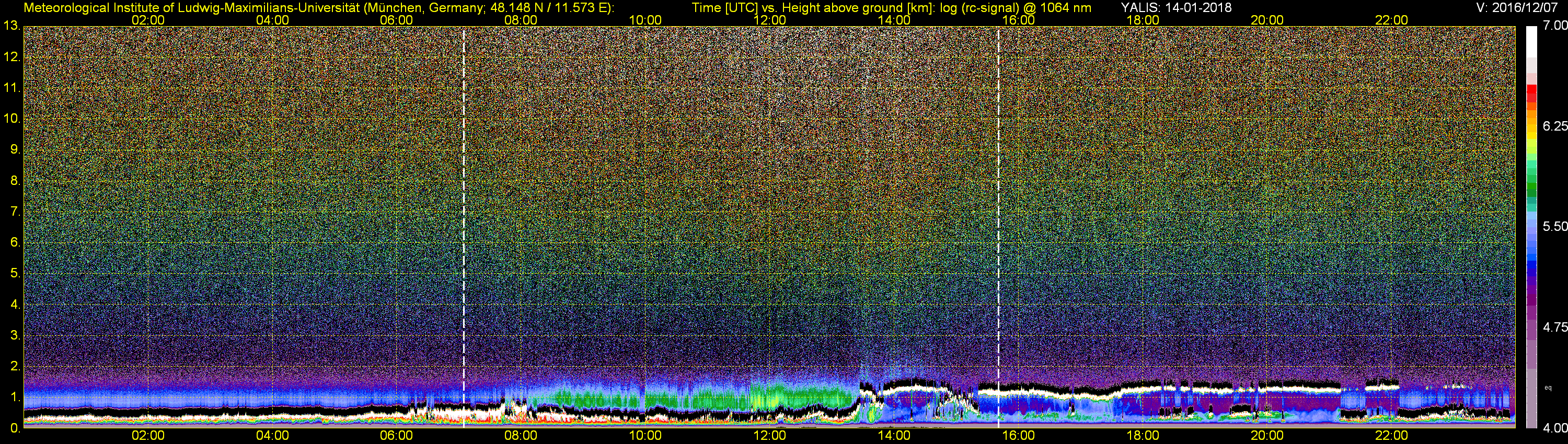Click the 04:00 label on the bottom time axis
This screenshot has height=444, width=1568.
(272, 436)
